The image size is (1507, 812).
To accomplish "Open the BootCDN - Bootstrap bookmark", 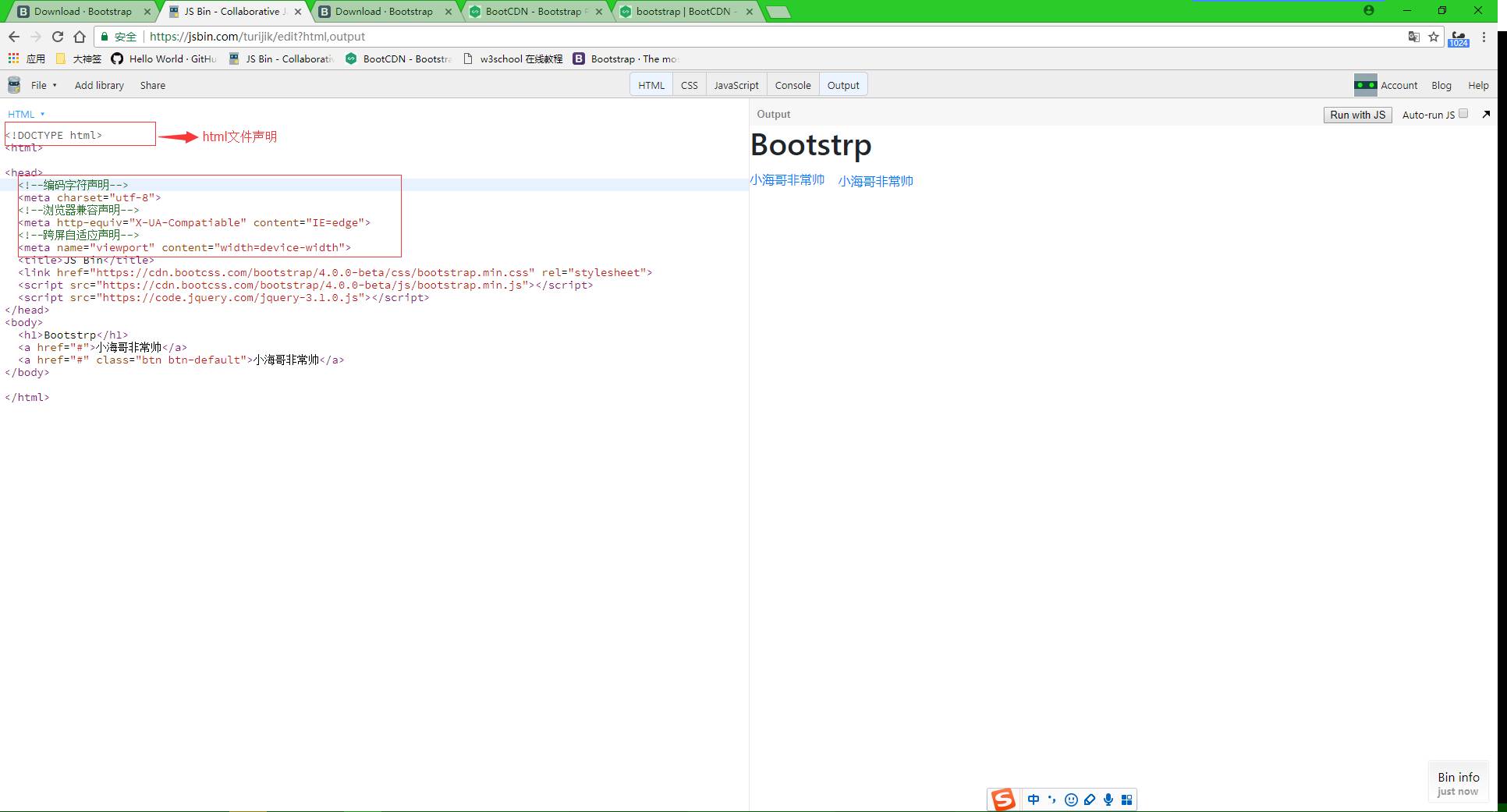I will click(x=399, y=59).
